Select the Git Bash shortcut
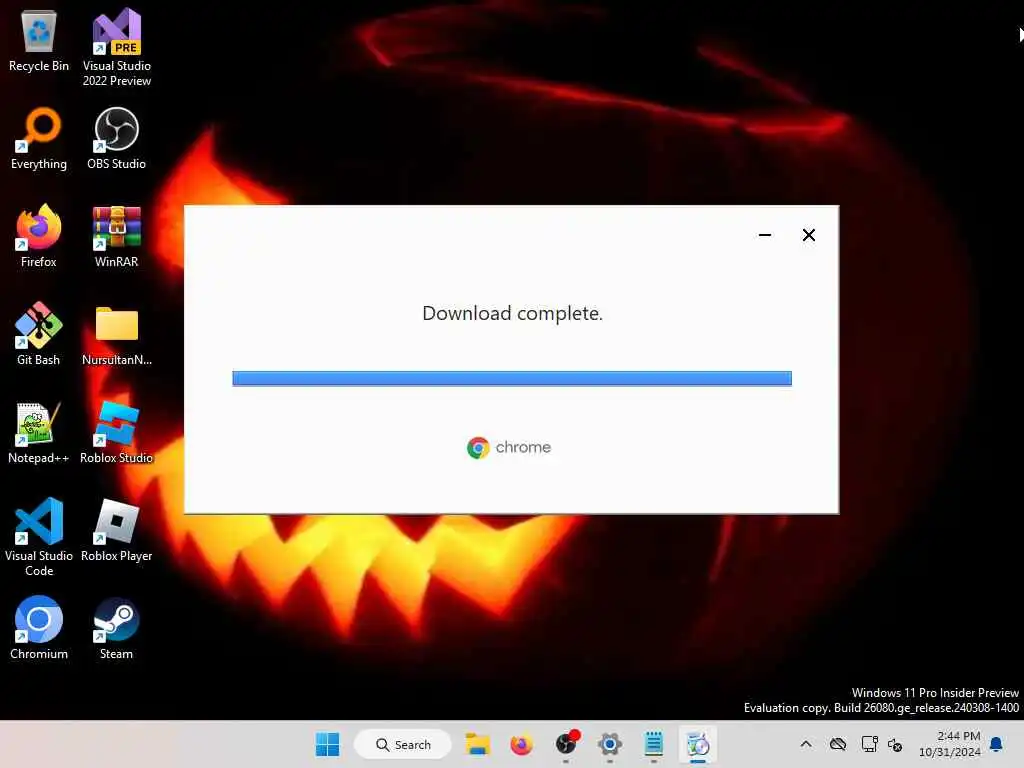 coord(39,334)
